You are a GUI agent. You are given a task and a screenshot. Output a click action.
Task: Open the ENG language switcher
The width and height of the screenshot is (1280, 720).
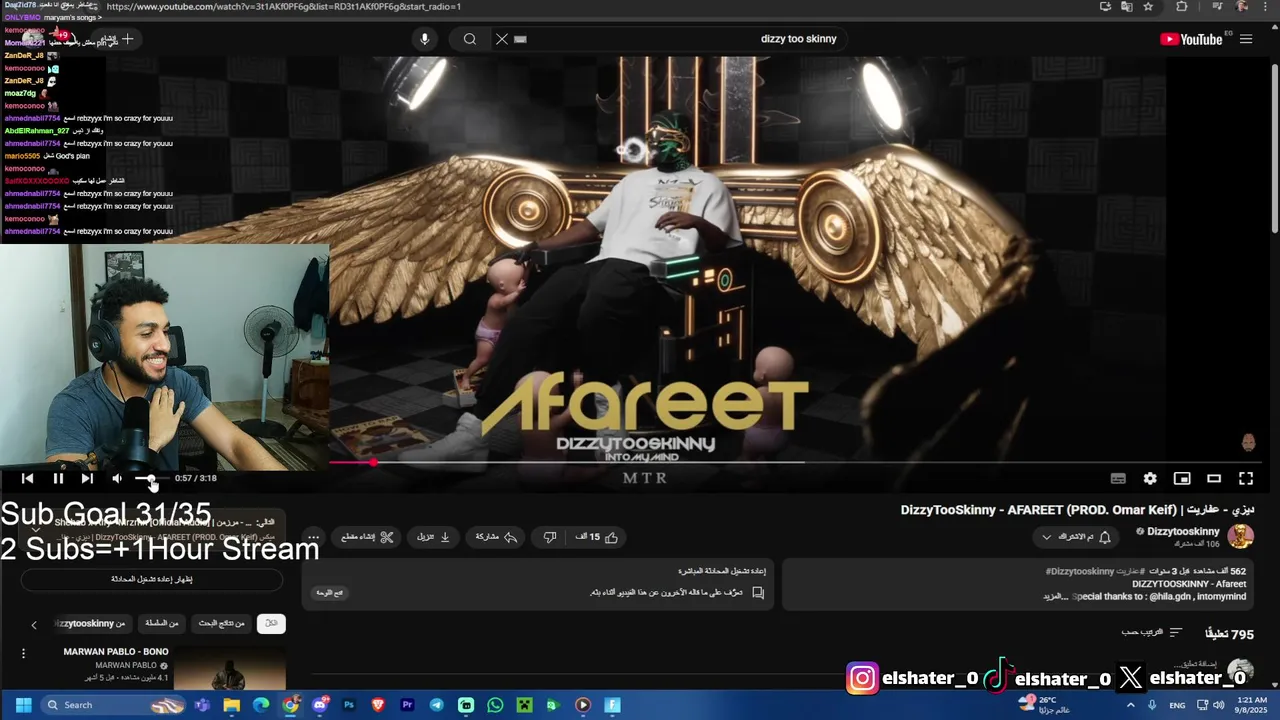pos(1177,705)
